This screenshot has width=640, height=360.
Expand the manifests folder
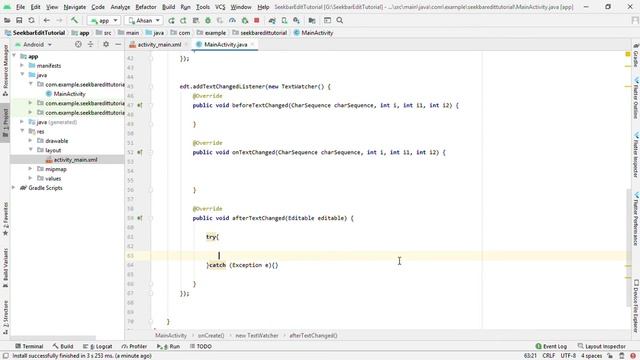tap(22, 65)
